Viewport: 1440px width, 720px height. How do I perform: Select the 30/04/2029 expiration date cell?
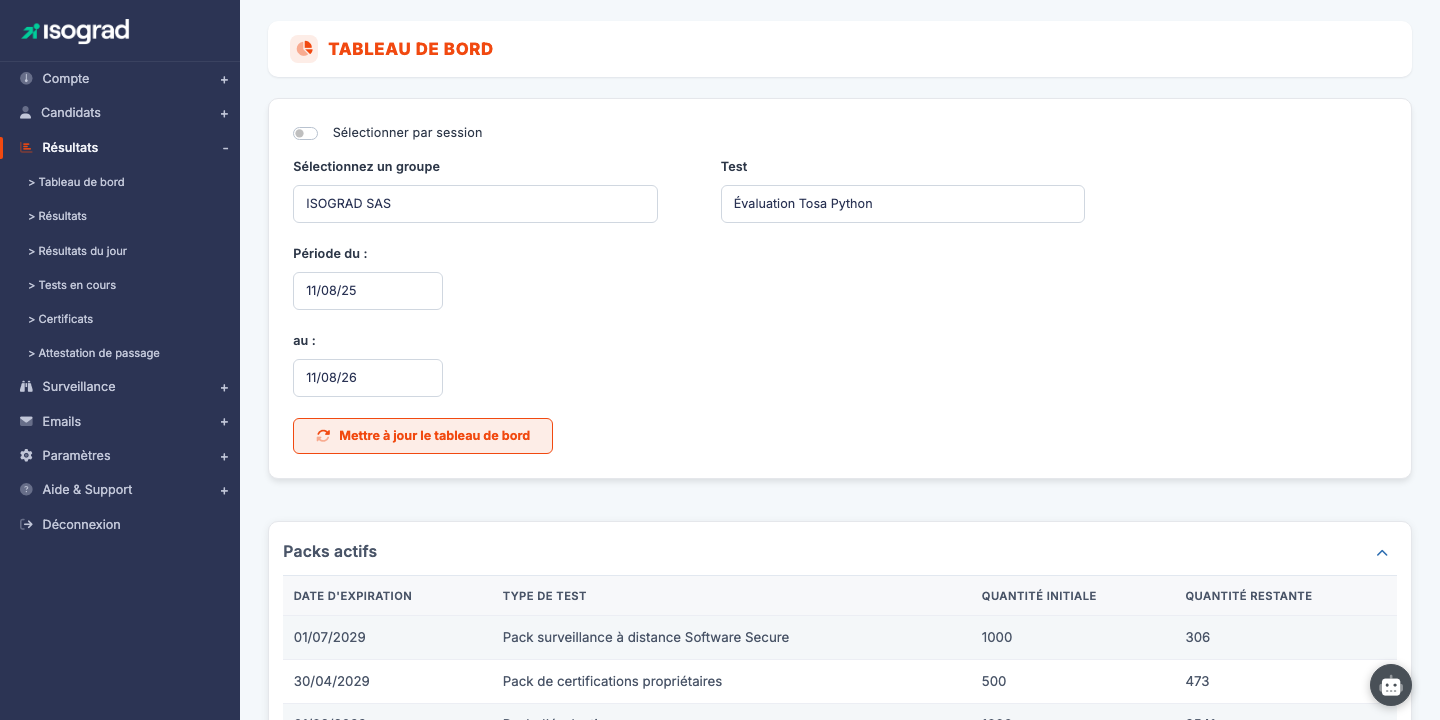[332, 682]
